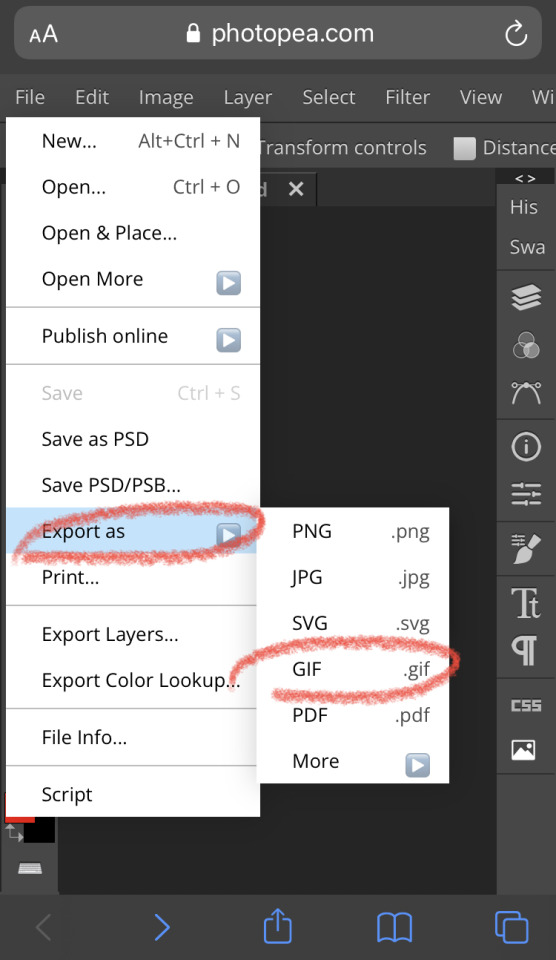Switch to the Swatches panel tab
The width and height of the screenshot is (556, 960).
527,247
